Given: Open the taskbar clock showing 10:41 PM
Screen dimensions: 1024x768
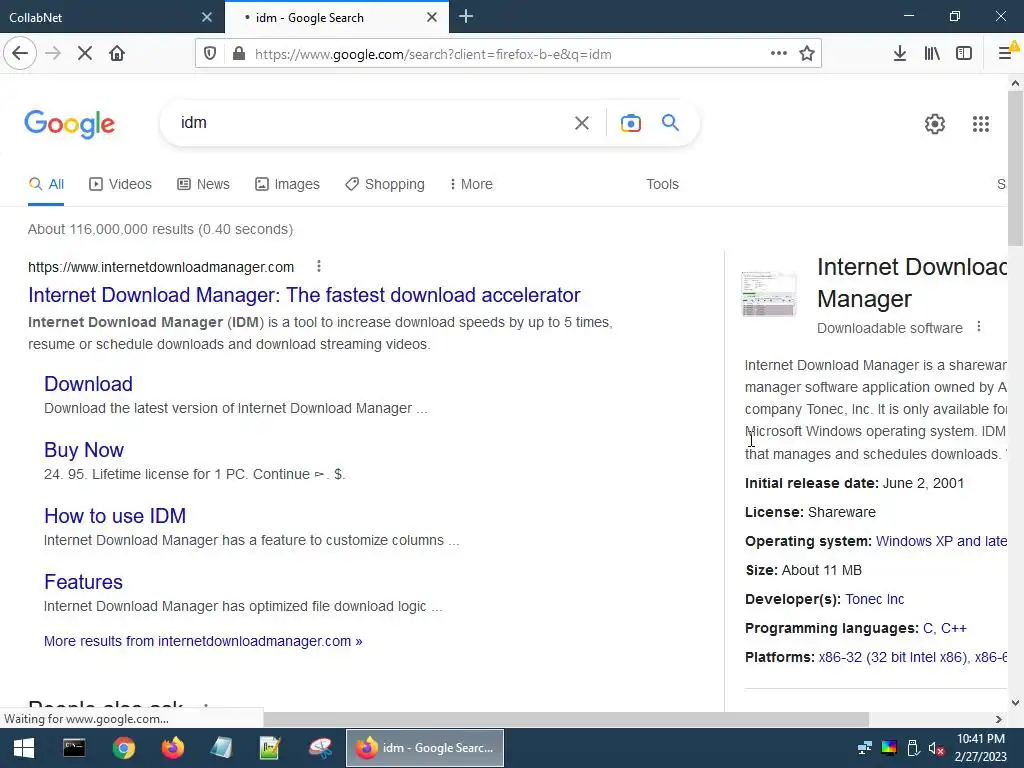Looking at the screenshot, I should coord(980,748).
